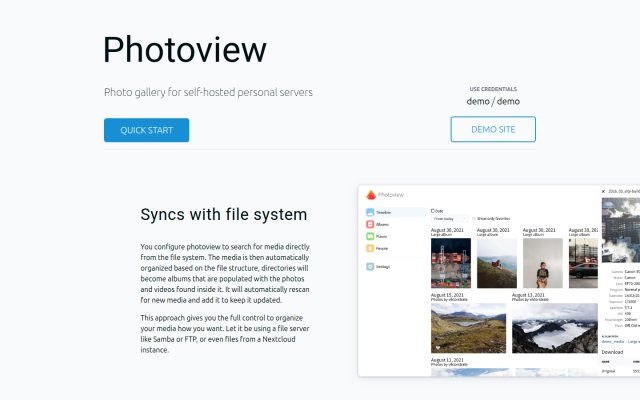
Task: Click the paragraph beginning 'This approach gives you'
Action: coord(225,334)
